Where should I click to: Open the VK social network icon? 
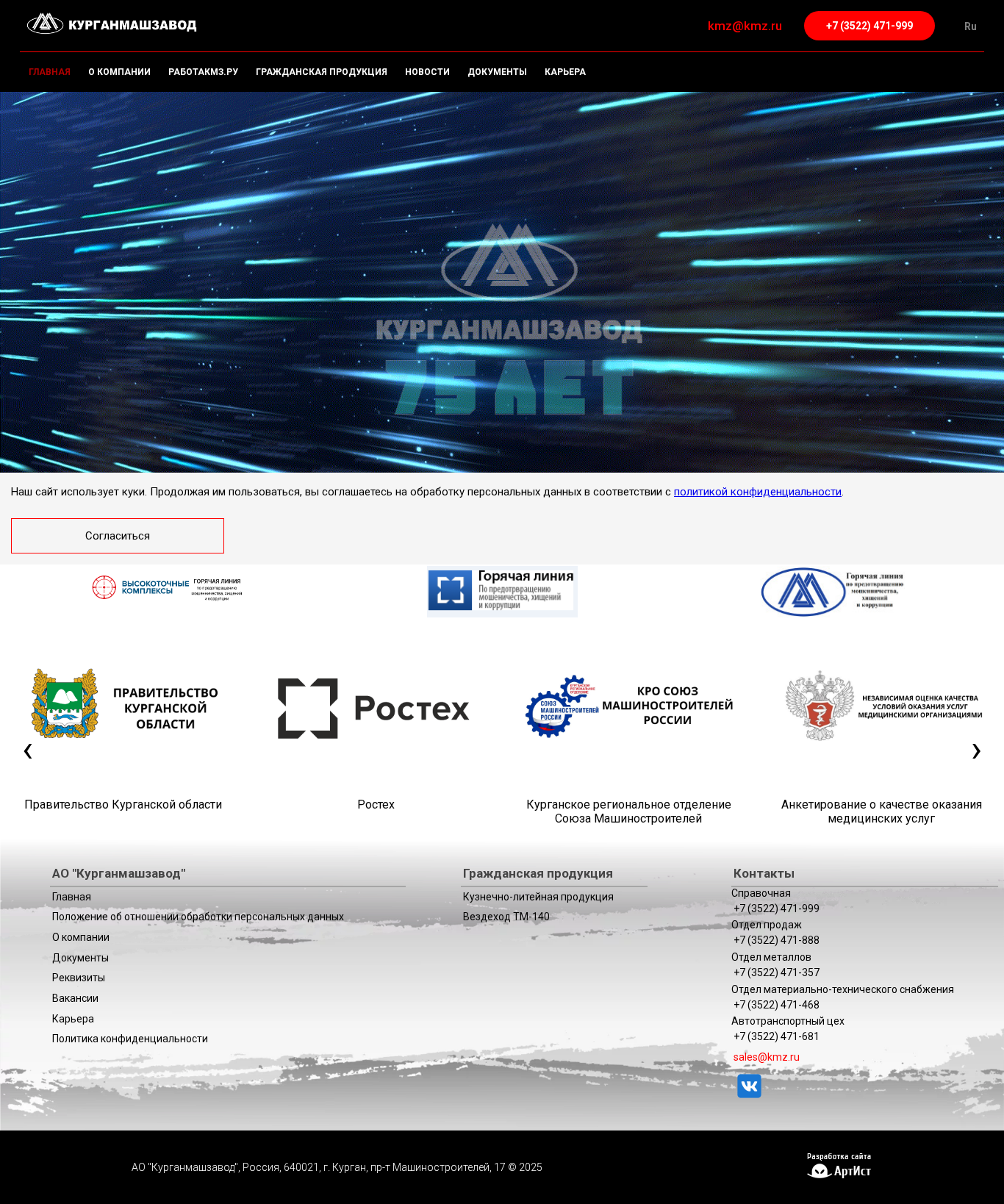749,1086
